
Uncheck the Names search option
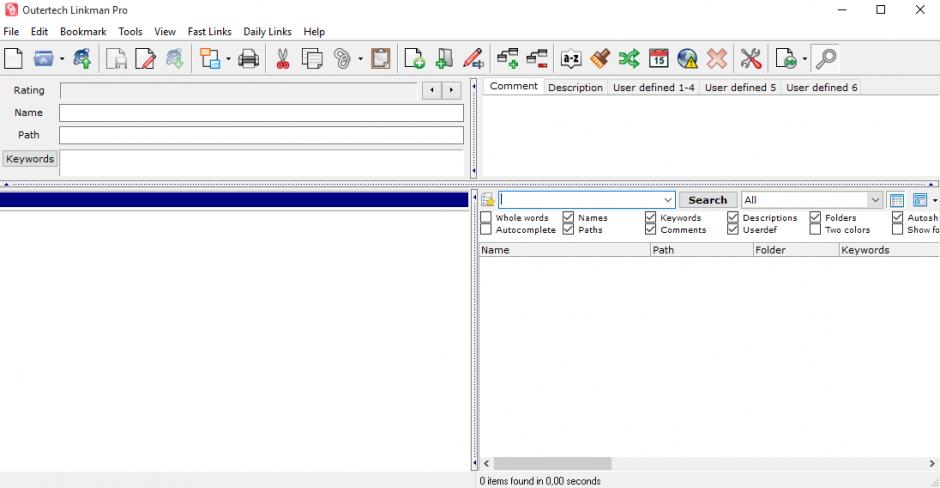568,218
